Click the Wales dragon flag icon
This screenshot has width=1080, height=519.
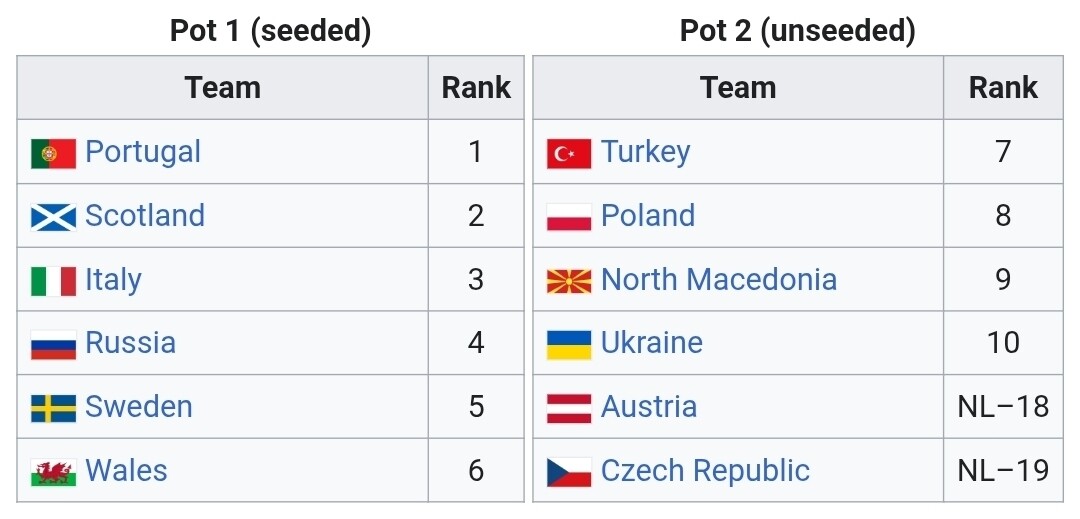(x=53, y=472)
